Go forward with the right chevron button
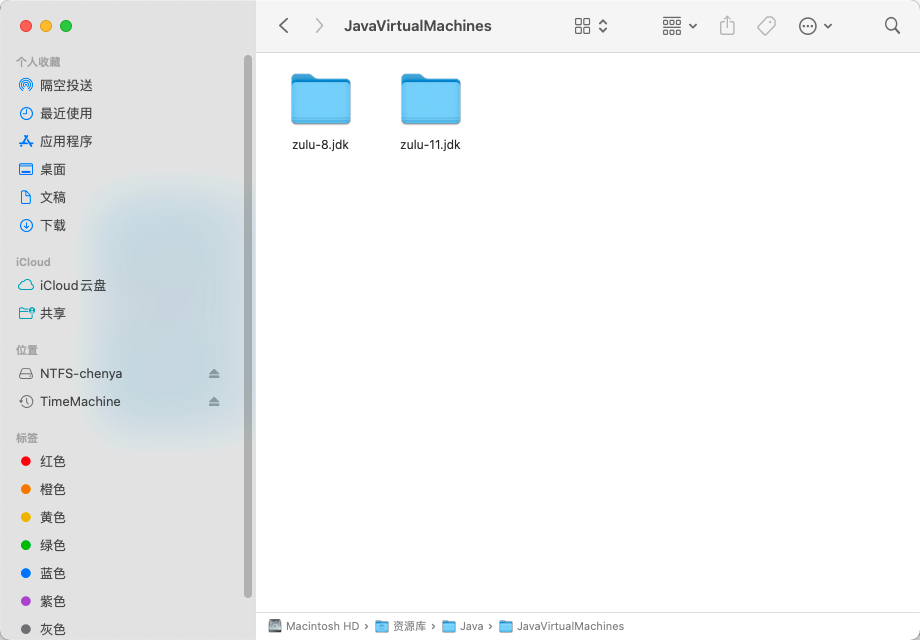This screenshot has height=640, width=920. click(x=319, y=26)
